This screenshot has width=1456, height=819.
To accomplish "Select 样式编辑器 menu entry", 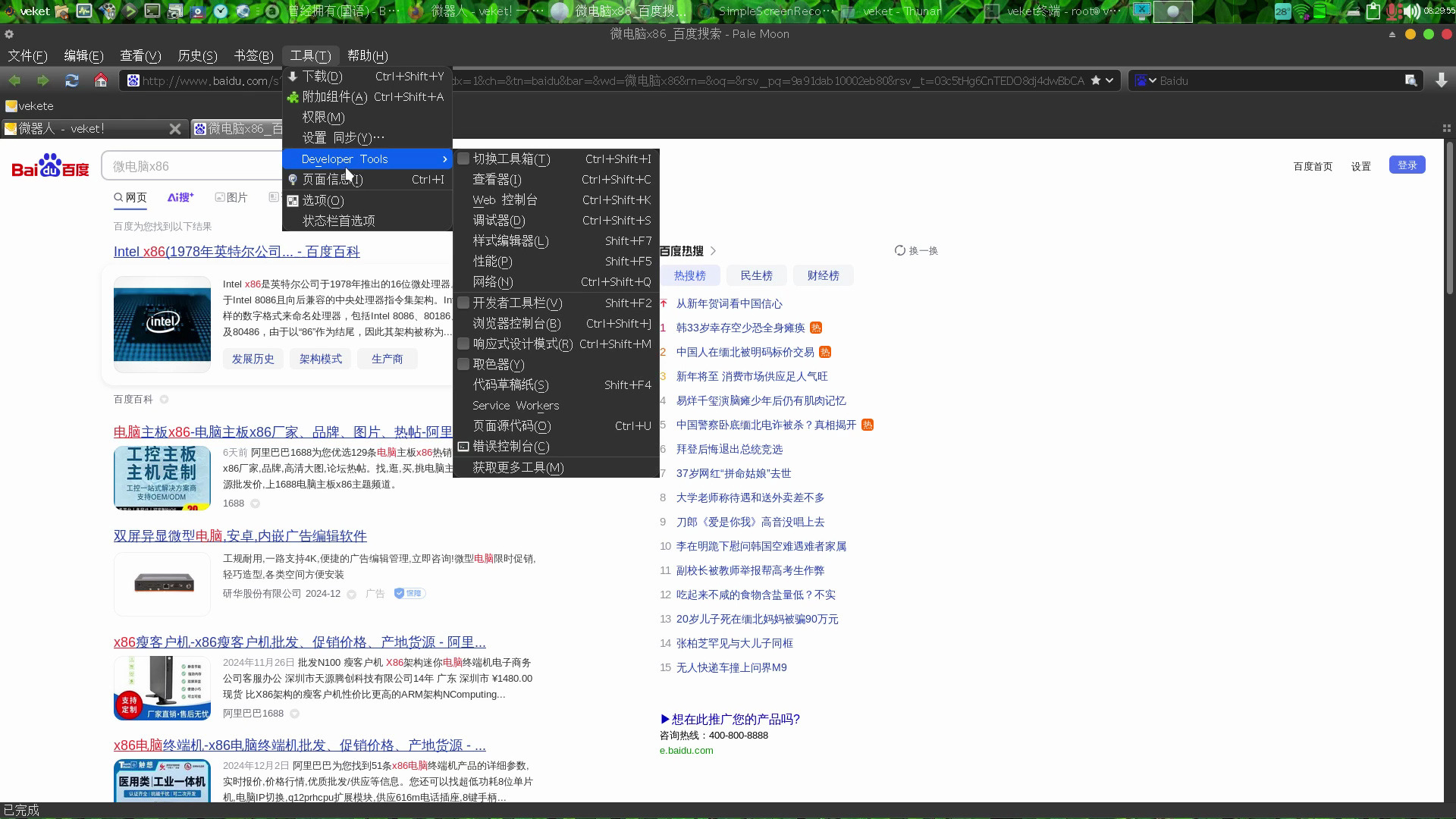I will (x=556, y=241).
